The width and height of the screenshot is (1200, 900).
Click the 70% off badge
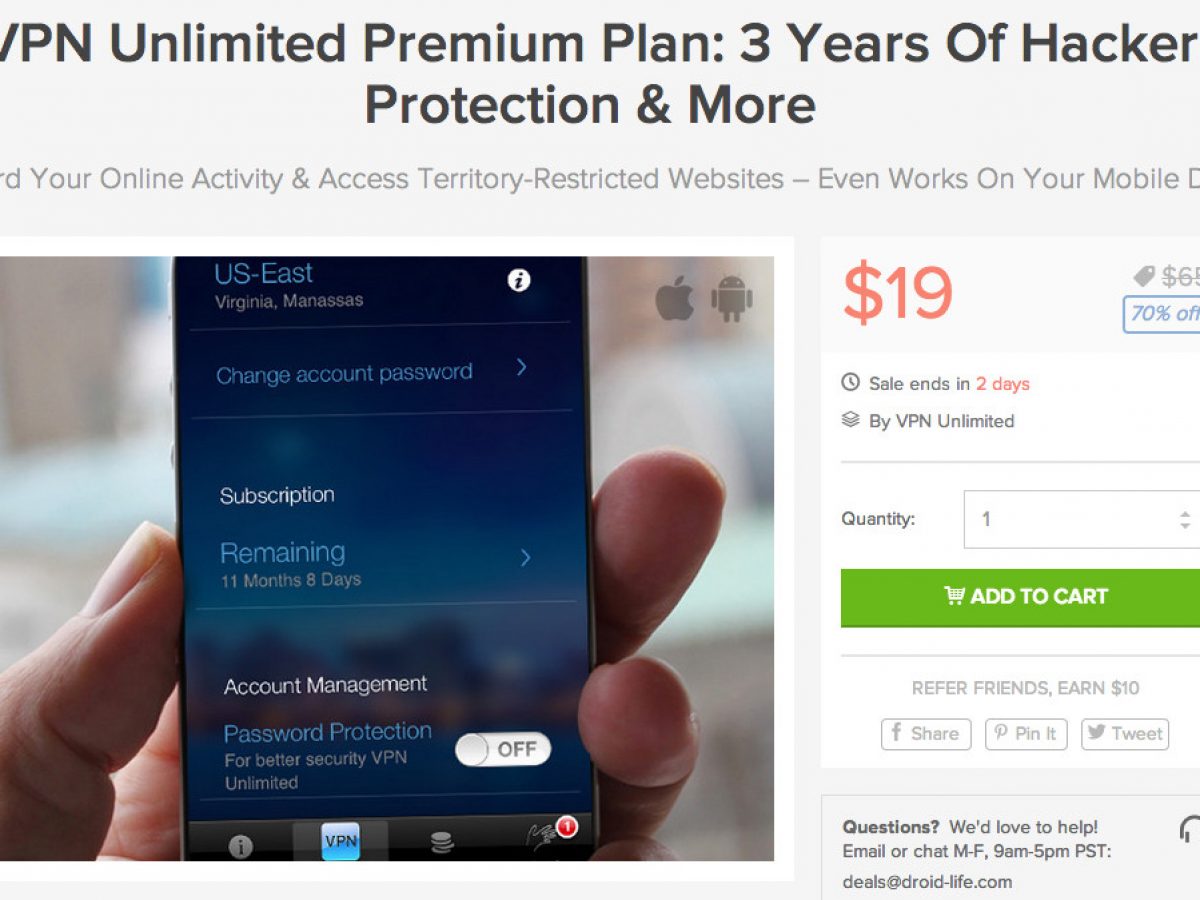(1162, 314)
